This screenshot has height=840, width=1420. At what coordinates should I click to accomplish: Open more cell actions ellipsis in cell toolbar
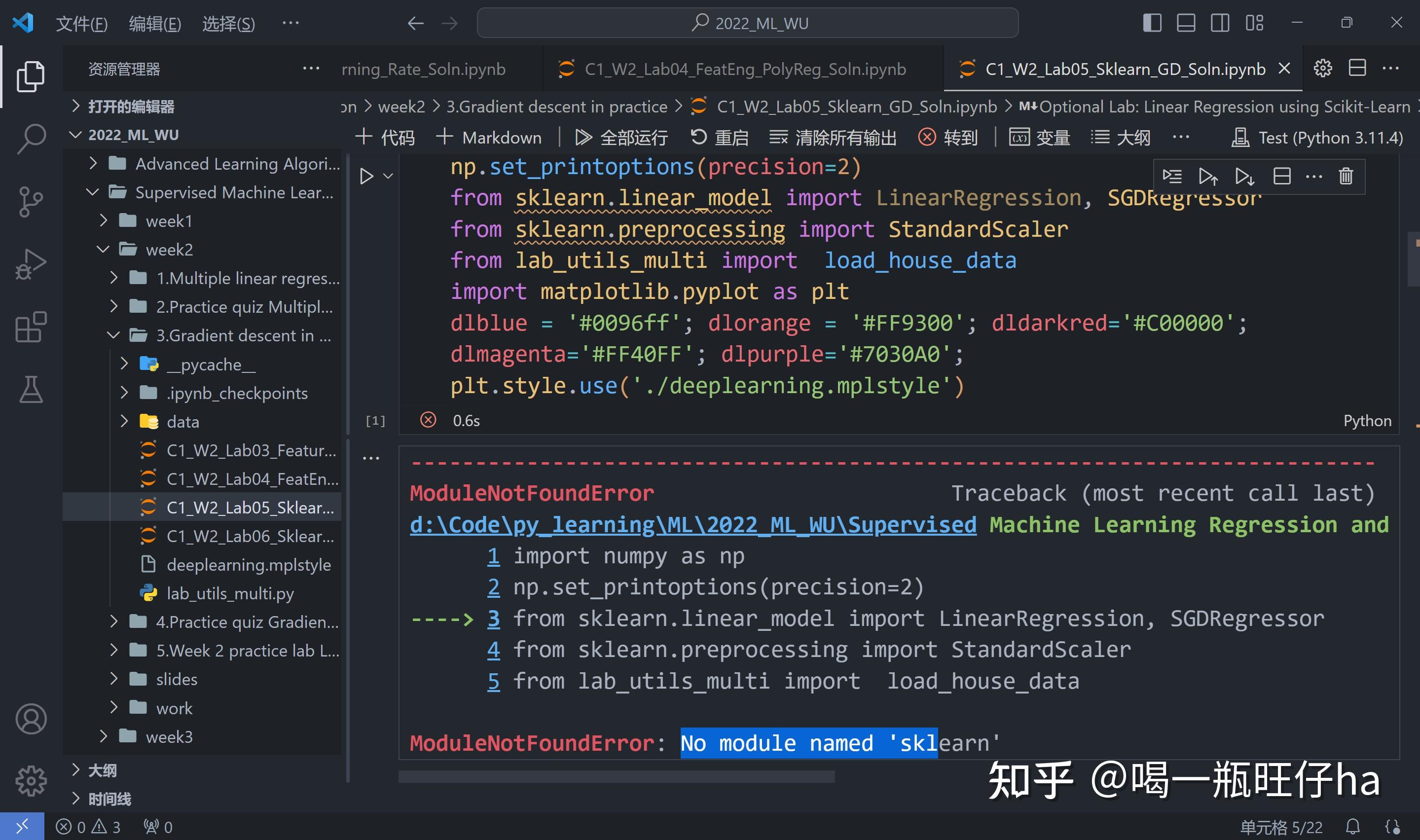tap(1314, 177)
